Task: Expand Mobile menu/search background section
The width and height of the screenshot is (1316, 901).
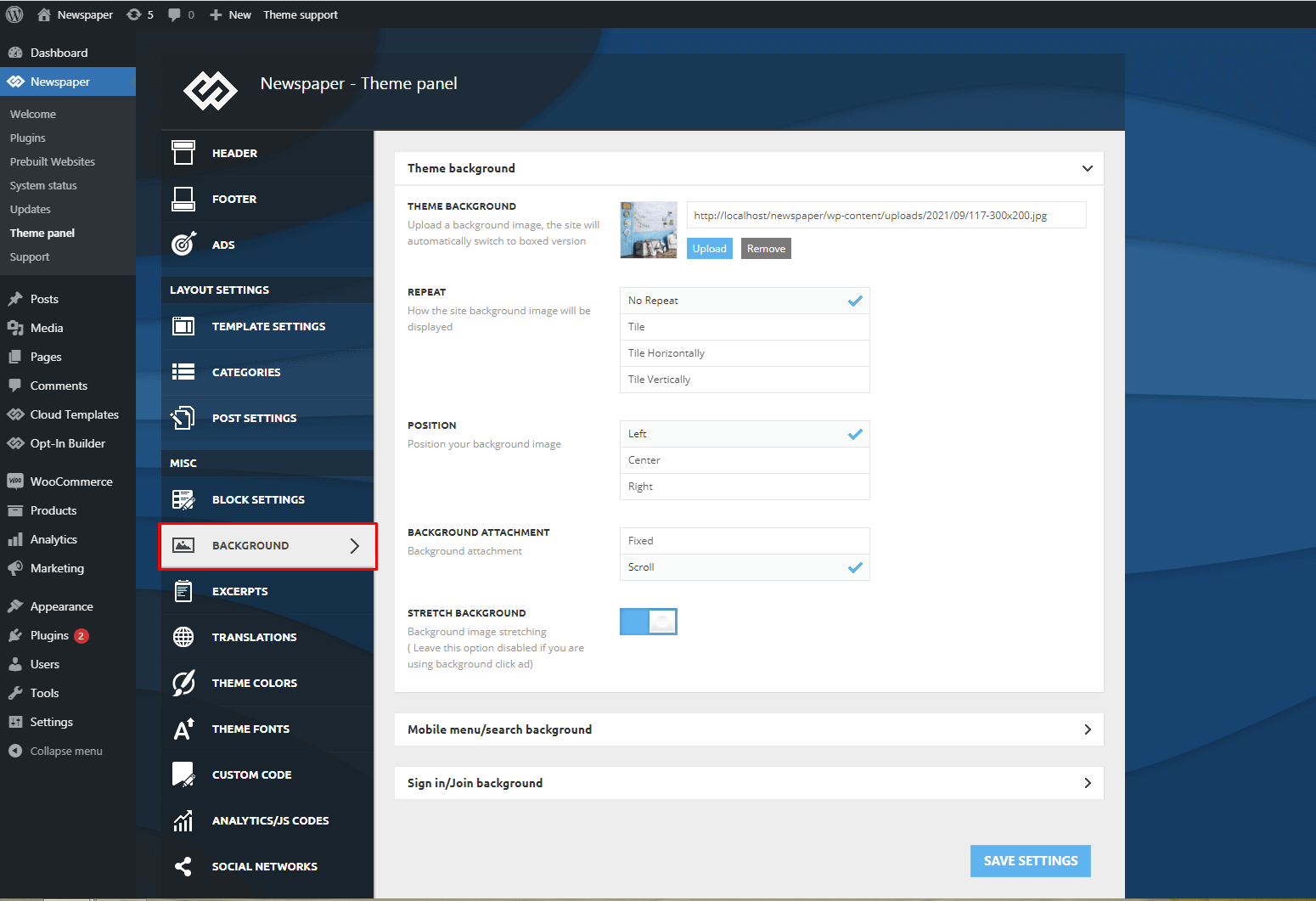Action: pos(749,729)
